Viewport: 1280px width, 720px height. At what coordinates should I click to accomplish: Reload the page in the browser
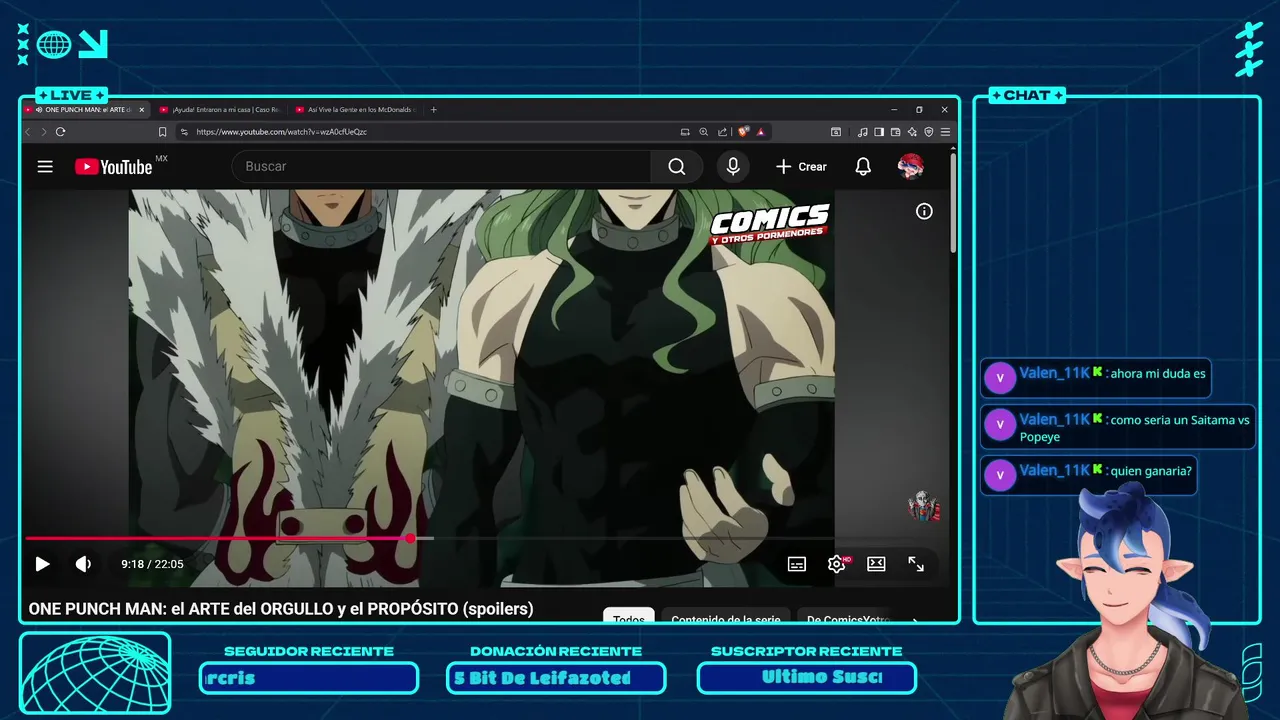pos(61,132)
